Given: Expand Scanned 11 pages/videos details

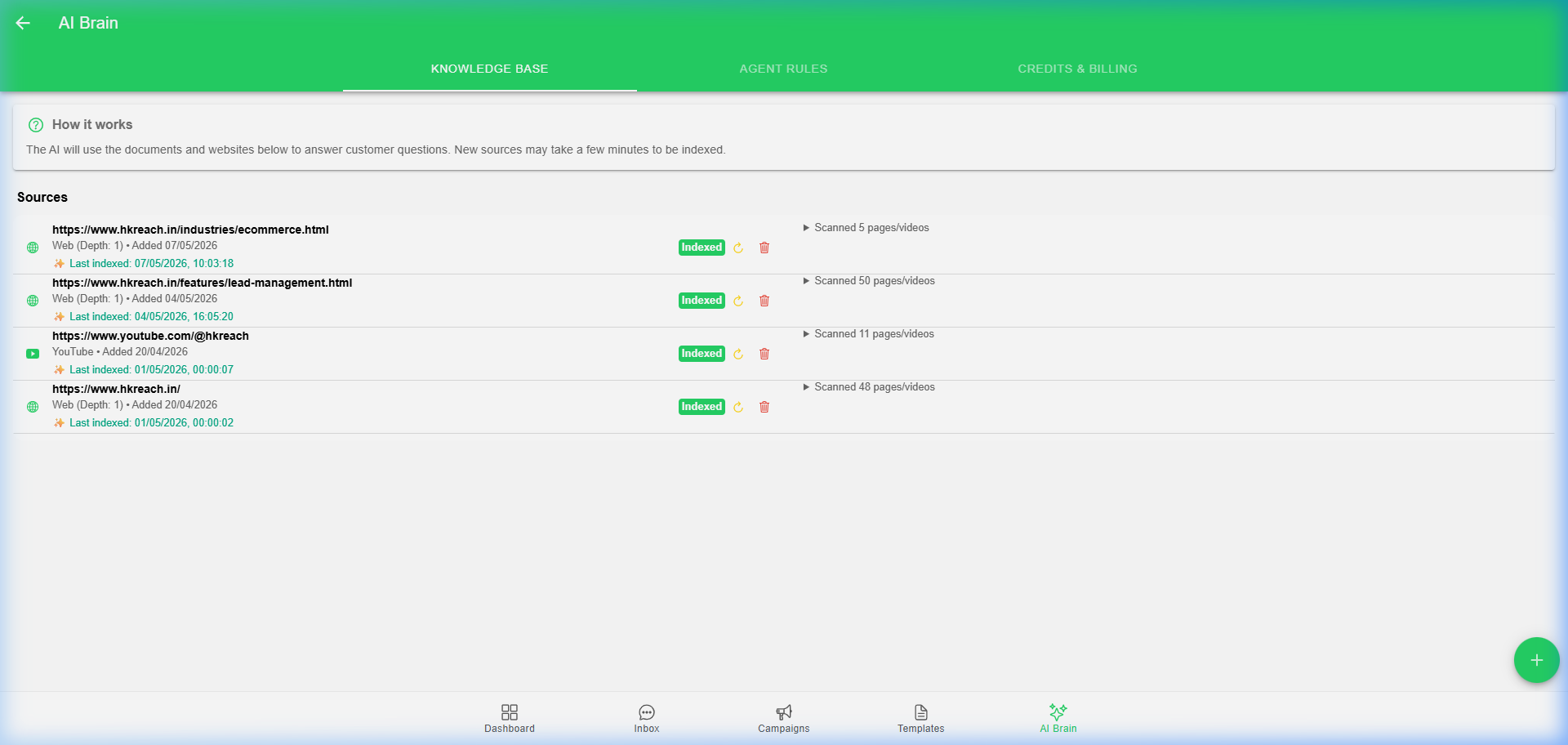Looking at the screenshot, I should 869,334.
